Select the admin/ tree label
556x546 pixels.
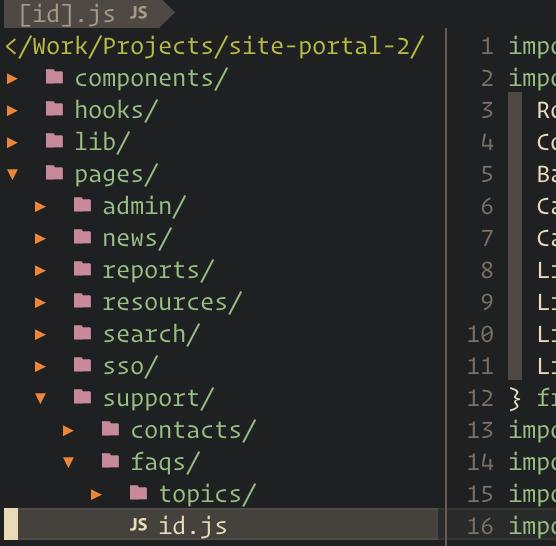click(x=144, y=206)
